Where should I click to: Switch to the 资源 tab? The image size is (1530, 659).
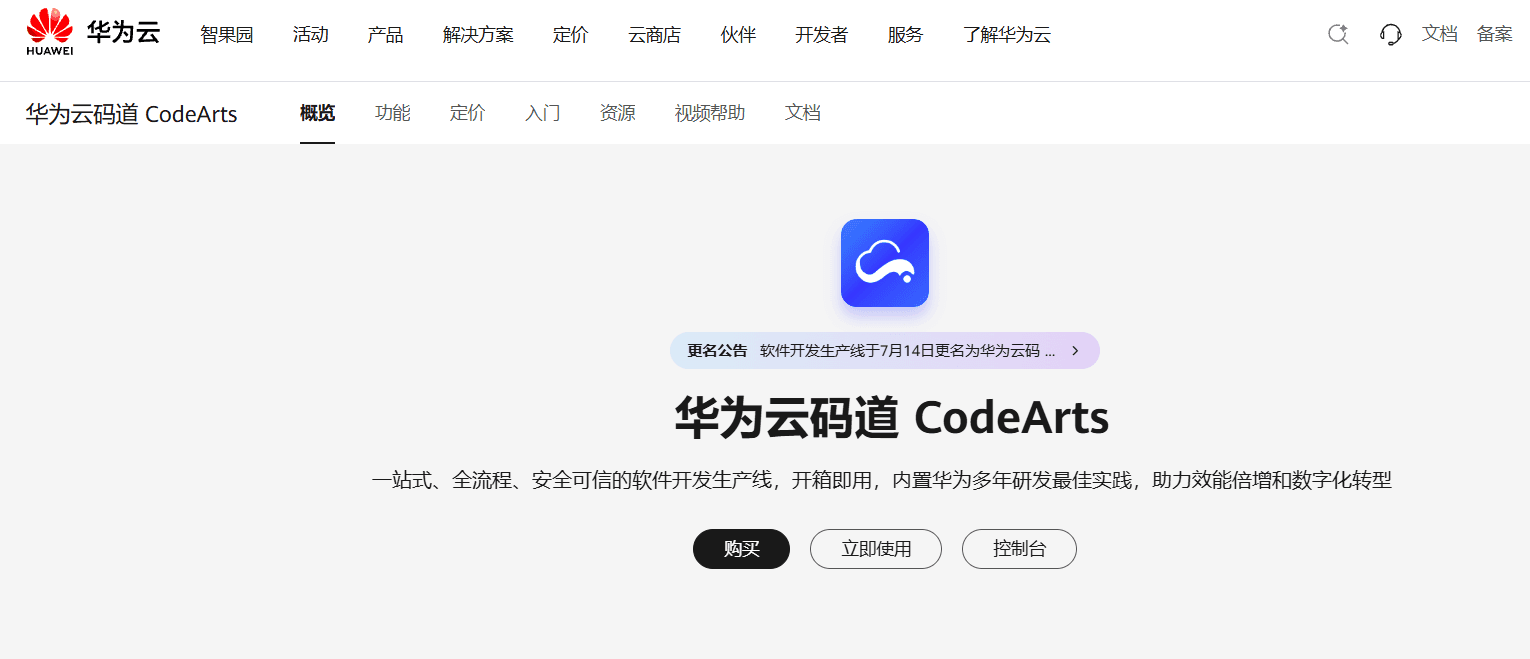[618, 113]
